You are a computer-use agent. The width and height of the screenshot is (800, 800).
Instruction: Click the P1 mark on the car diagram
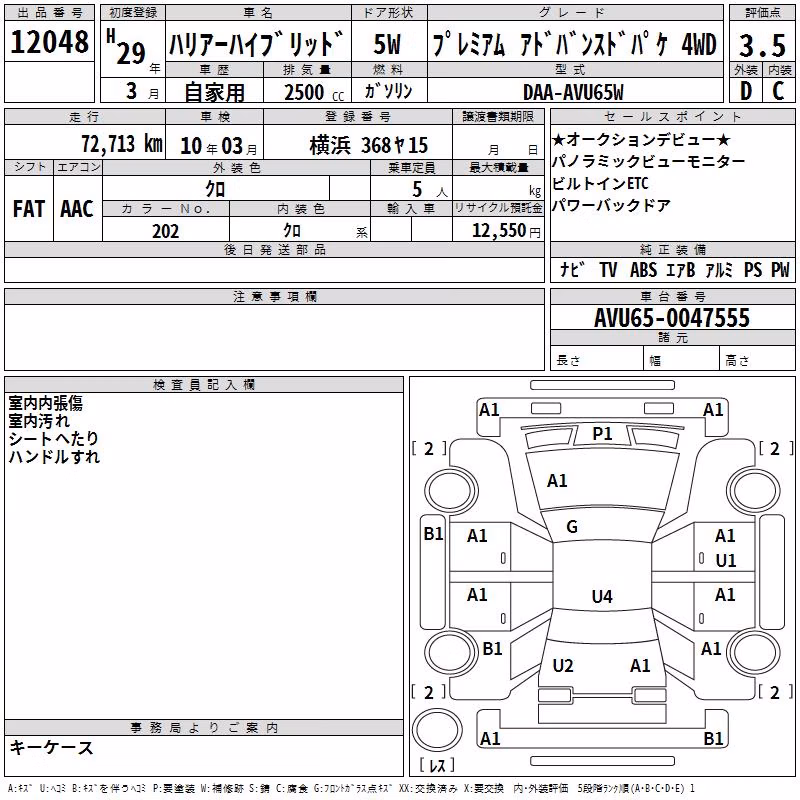[602, 434]
